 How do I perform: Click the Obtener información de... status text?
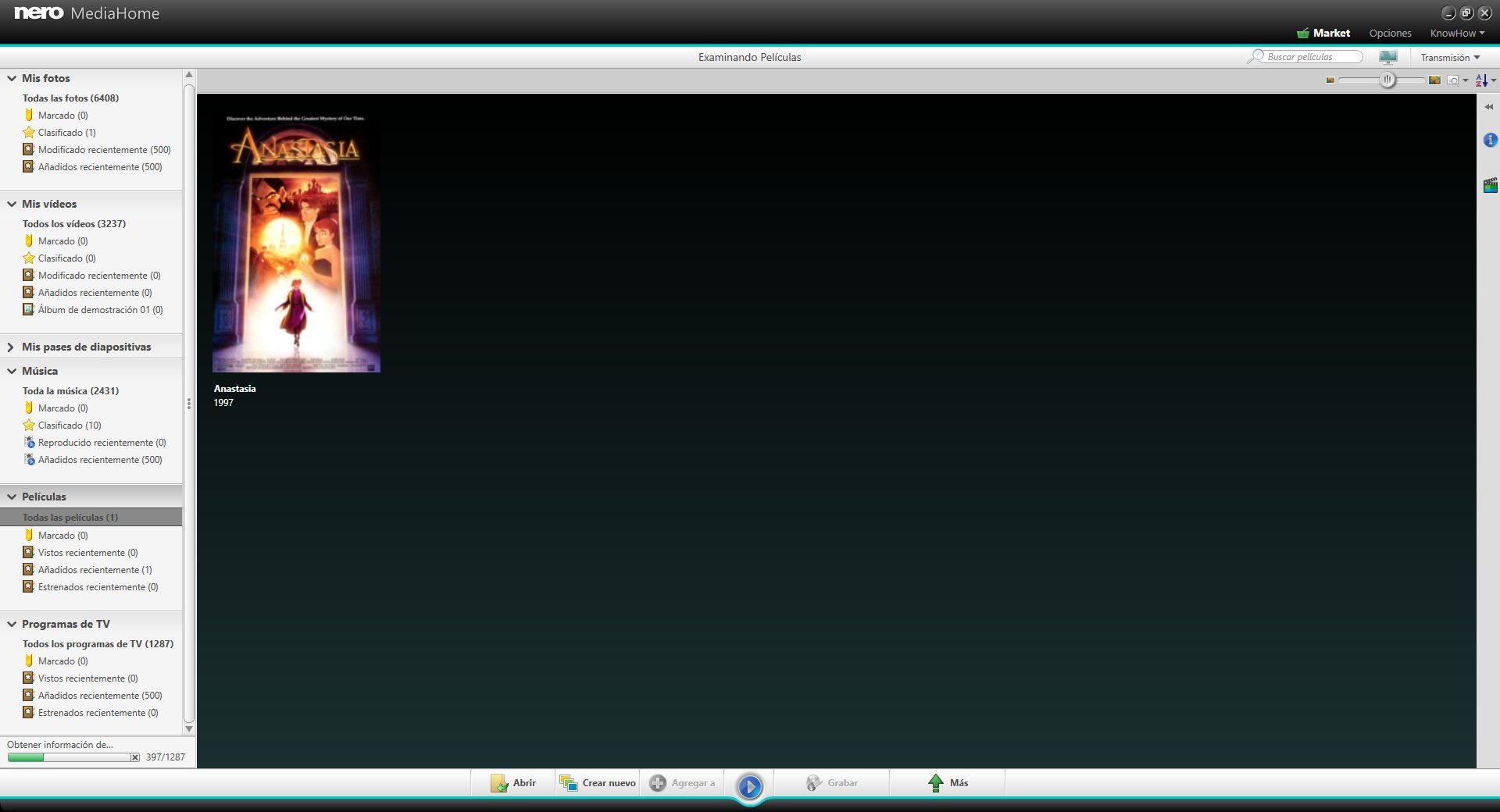[x=60, y=745]
